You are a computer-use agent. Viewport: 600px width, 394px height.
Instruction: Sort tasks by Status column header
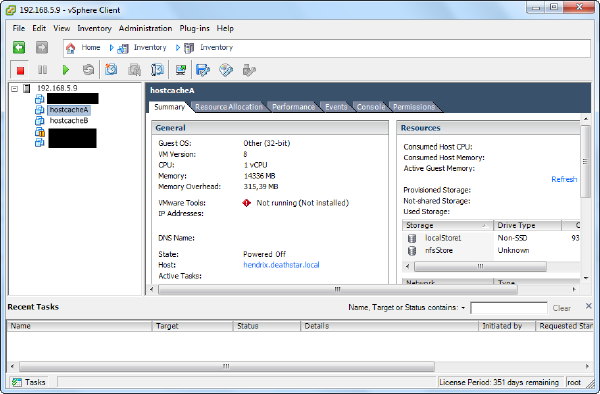pos(267,326)
